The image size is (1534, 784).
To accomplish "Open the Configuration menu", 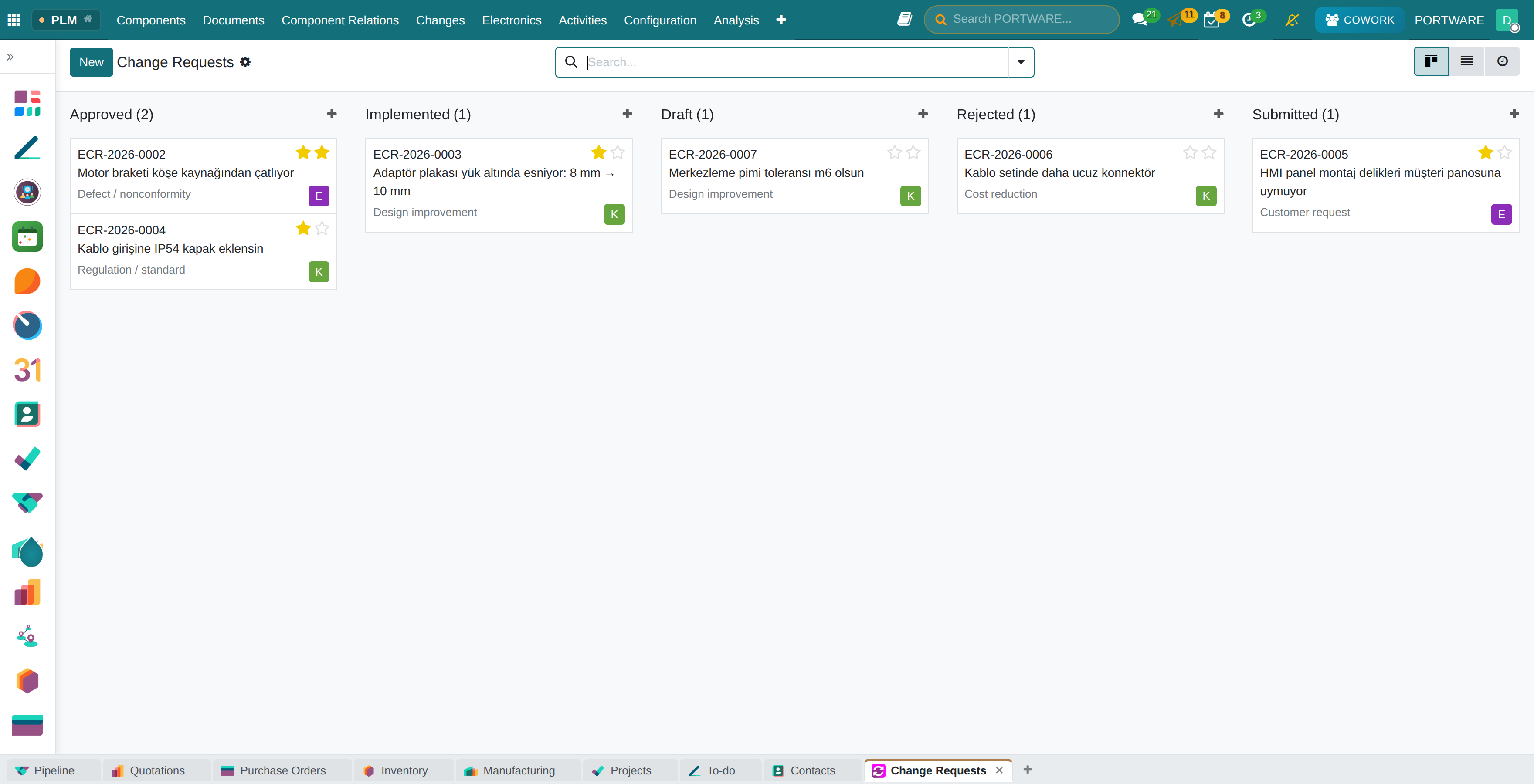I will coord(660,20).
